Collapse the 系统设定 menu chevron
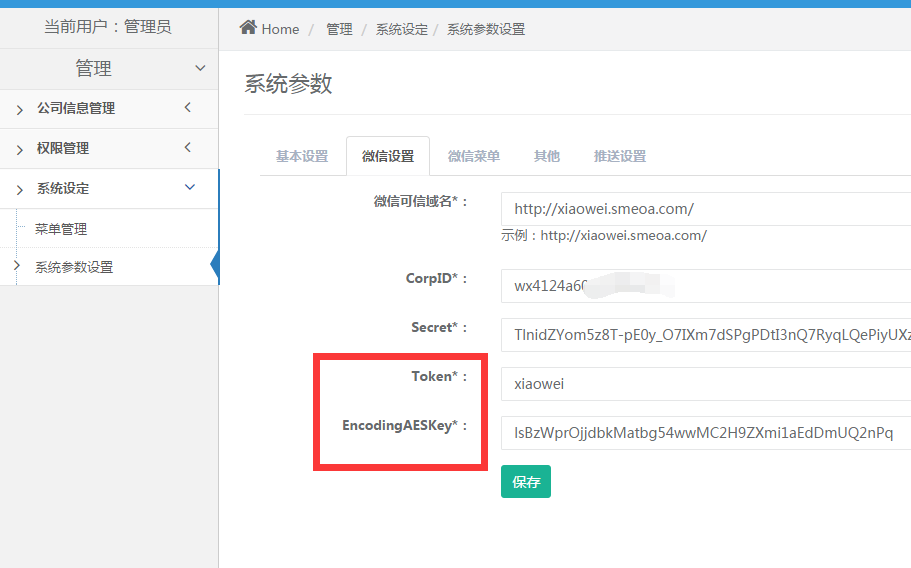 coord(190,188)
